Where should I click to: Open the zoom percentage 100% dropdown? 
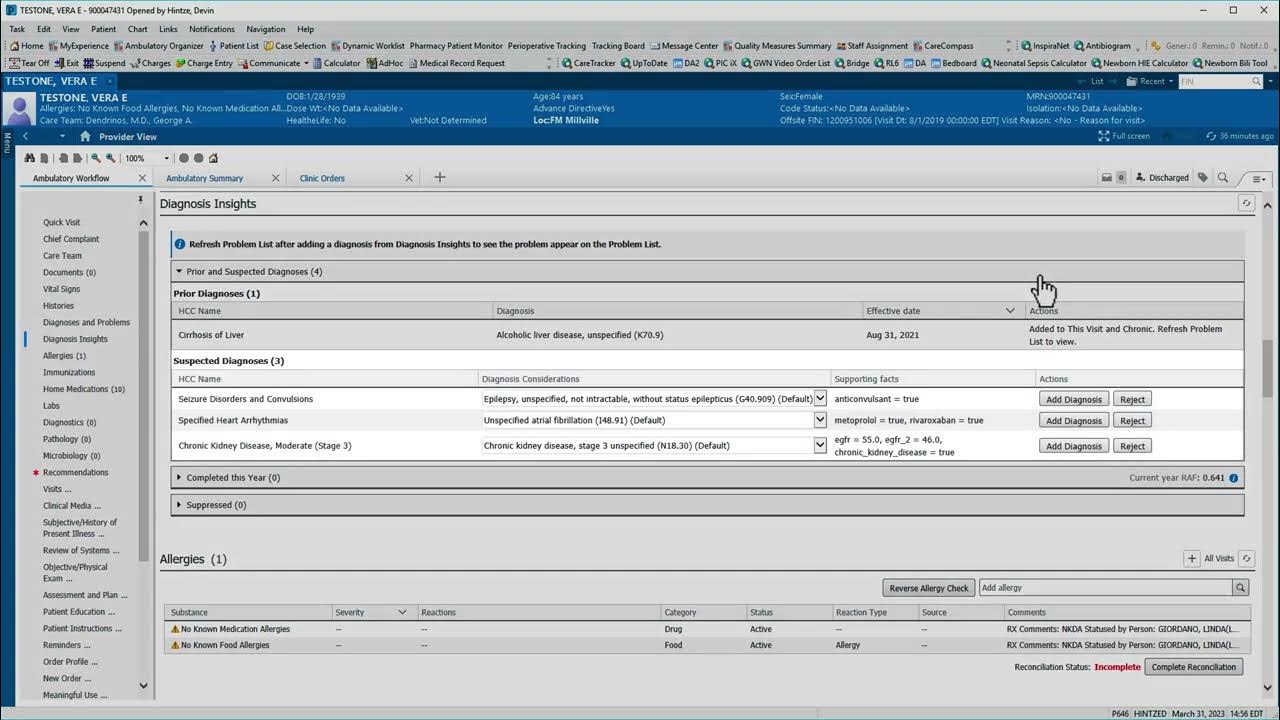pos(167,158)
